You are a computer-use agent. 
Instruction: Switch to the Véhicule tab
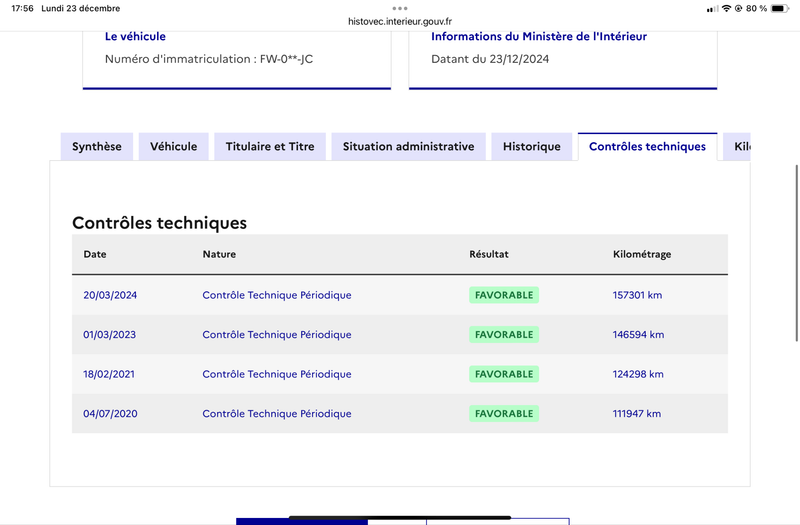[173, 146]
